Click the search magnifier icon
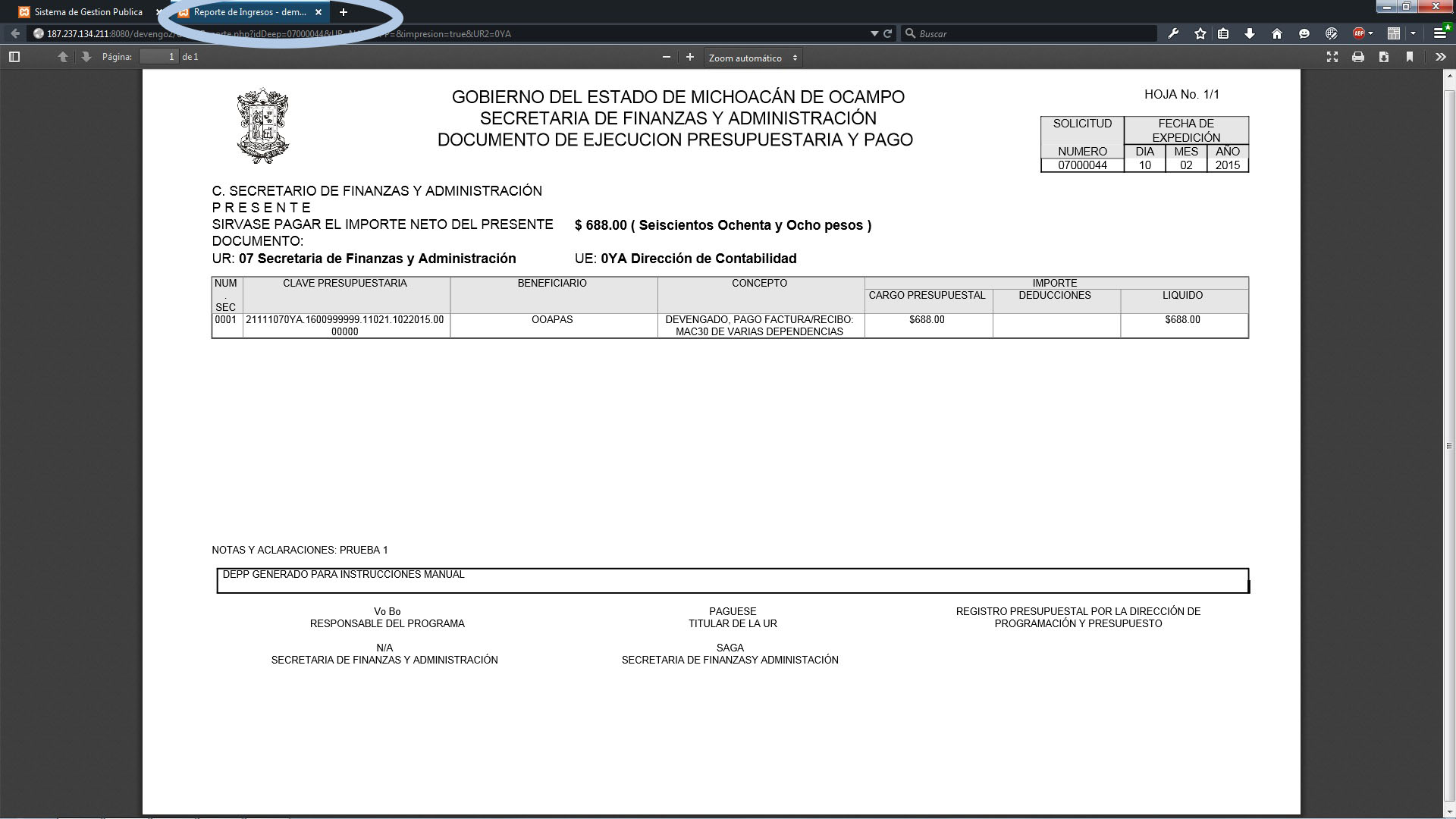 tap(910, 33)
